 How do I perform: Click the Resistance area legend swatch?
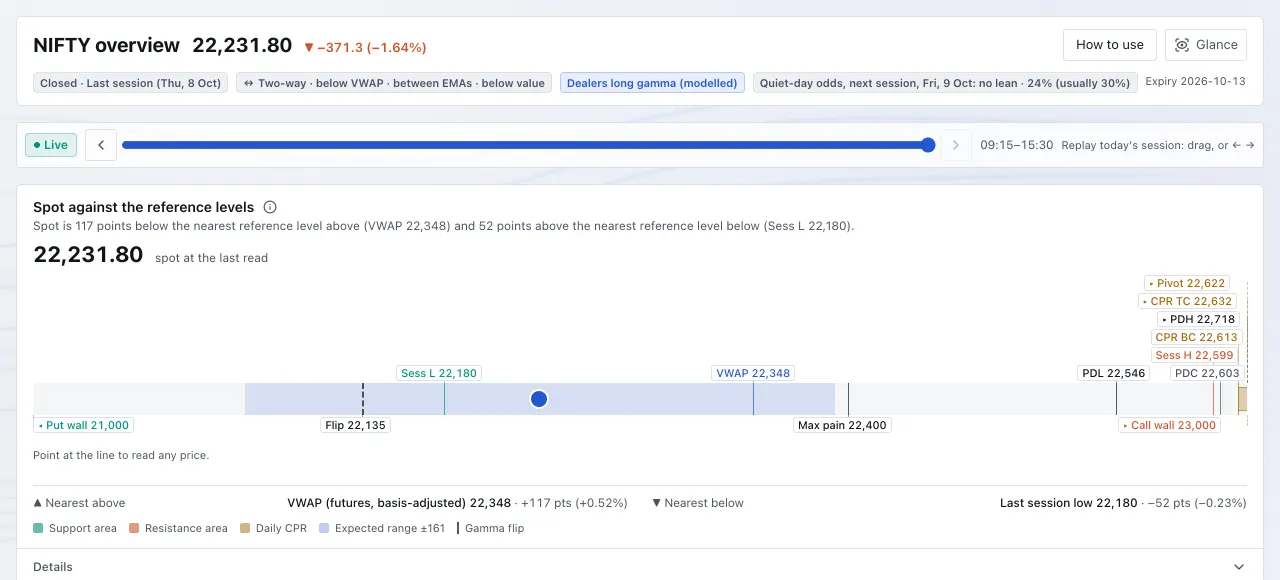pos(134,528)
